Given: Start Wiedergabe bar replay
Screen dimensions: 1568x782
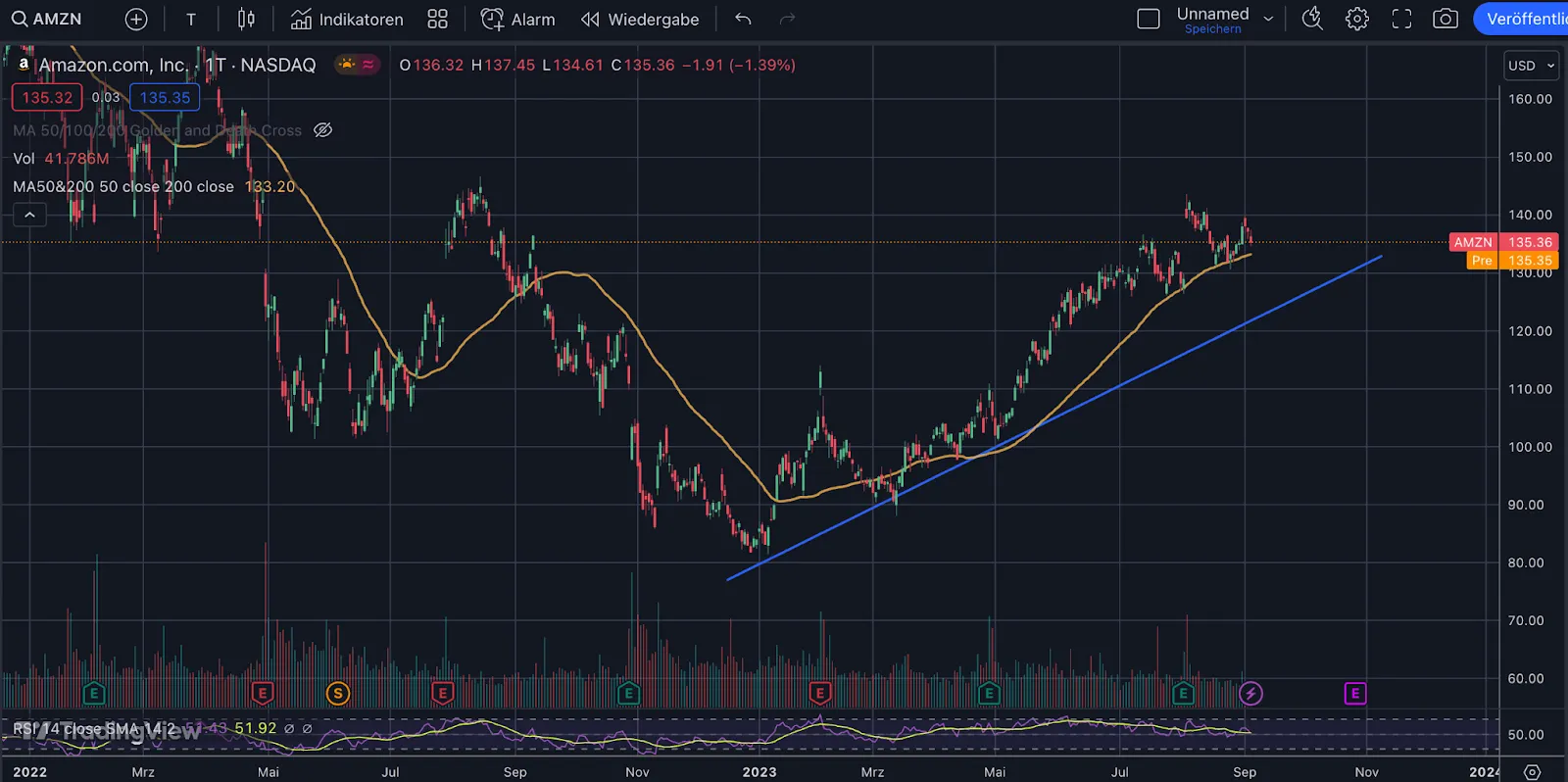Looking at the screenshot, I should (x=640, y=20).
